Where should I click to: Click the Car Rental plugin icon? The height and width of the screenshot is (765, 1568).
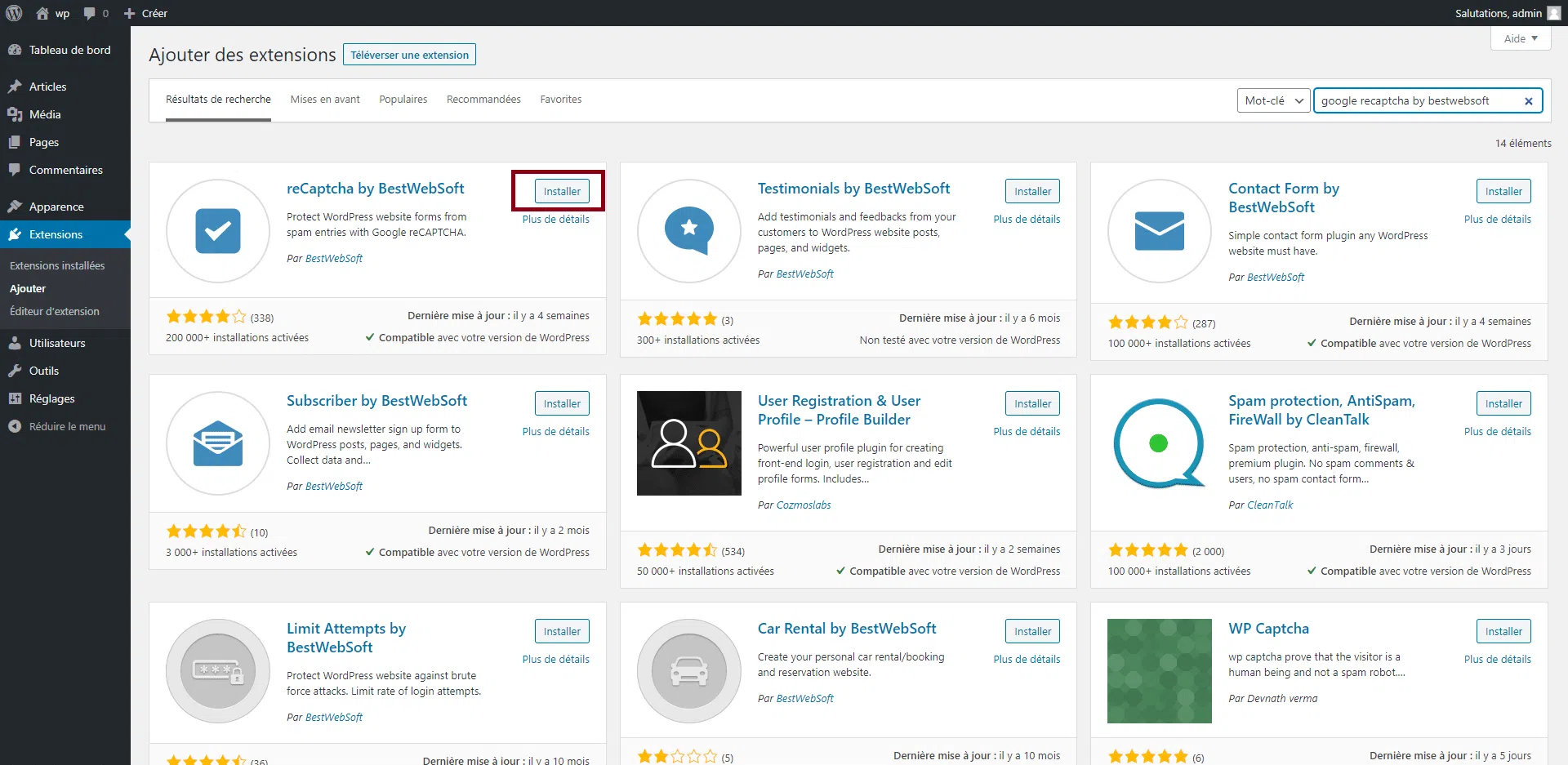[x=689, y=671]
